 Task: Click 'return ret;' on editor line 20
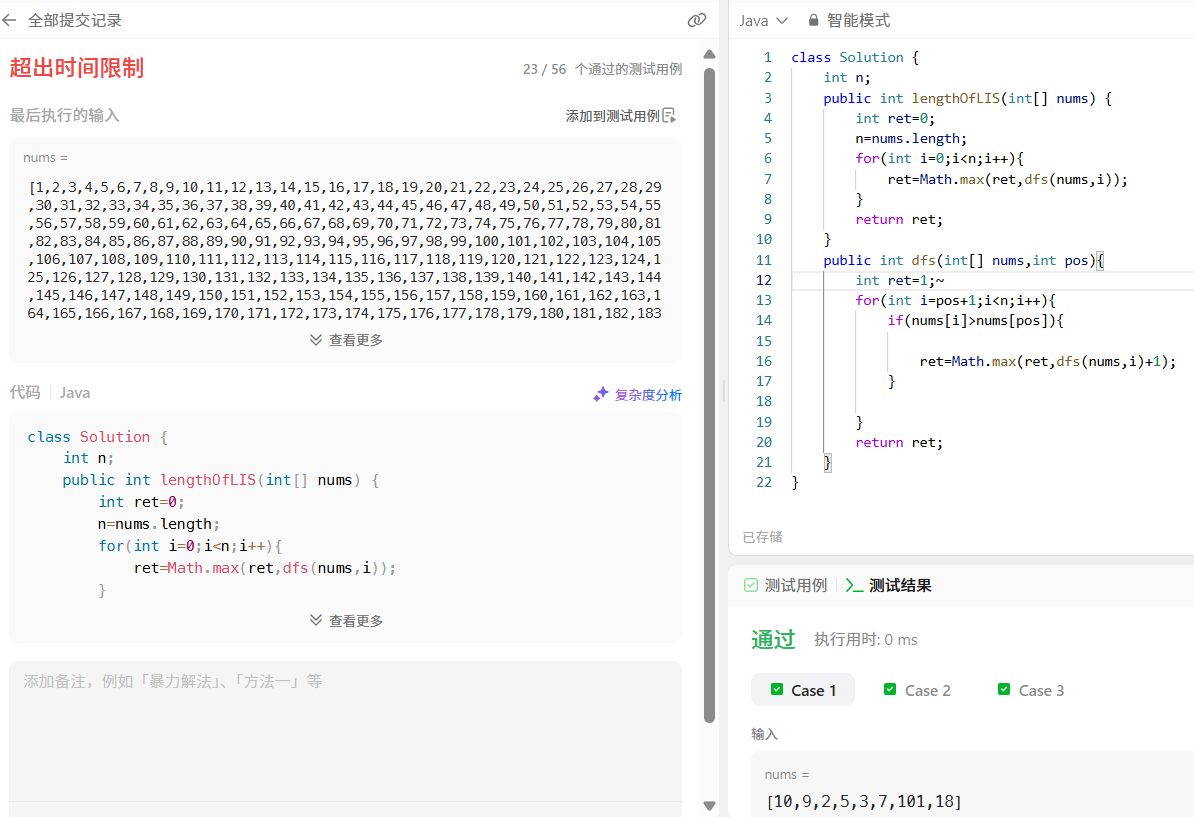tap(899, 442)
